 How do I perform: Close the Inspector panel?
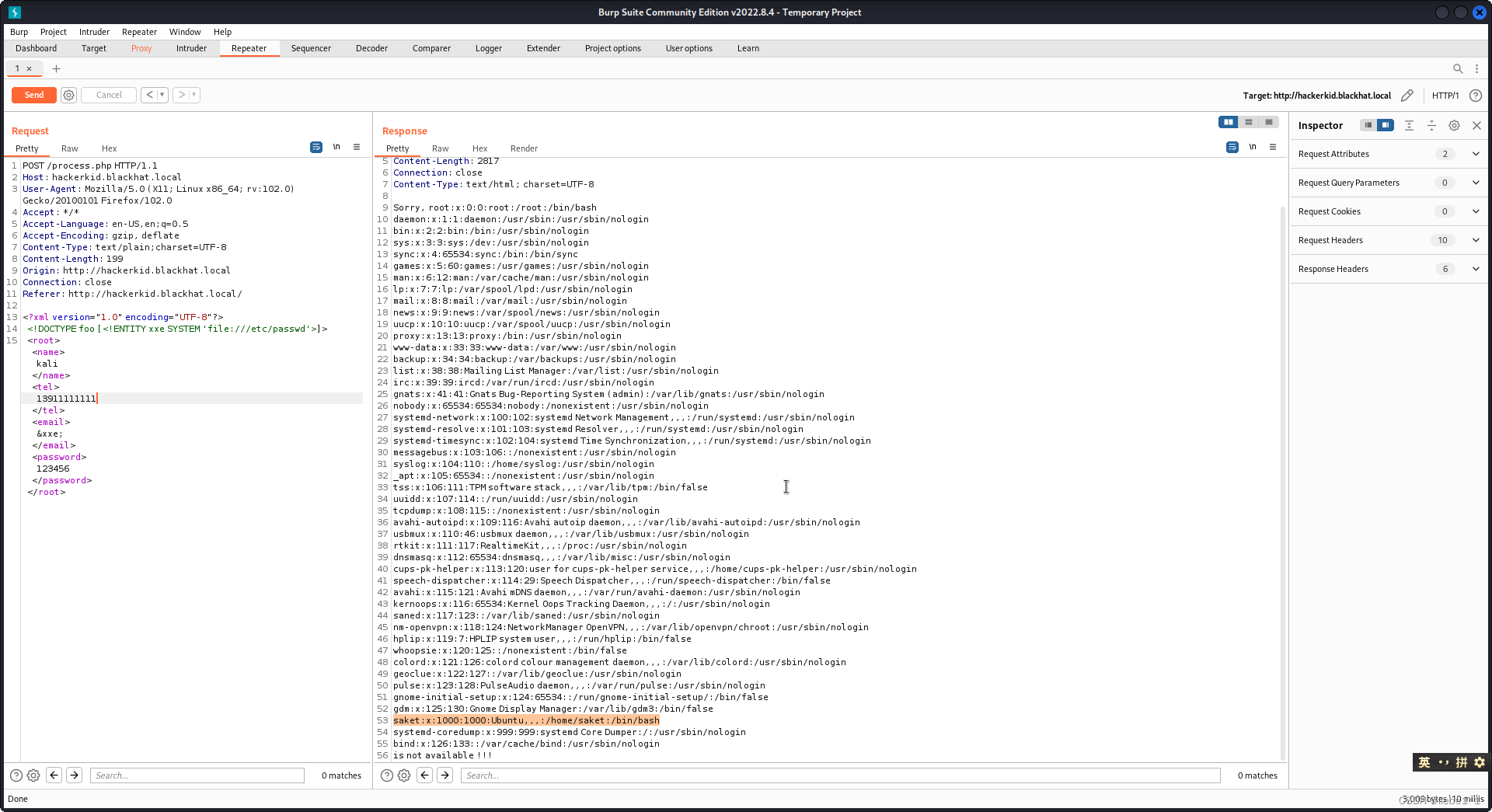point(1476,125)
